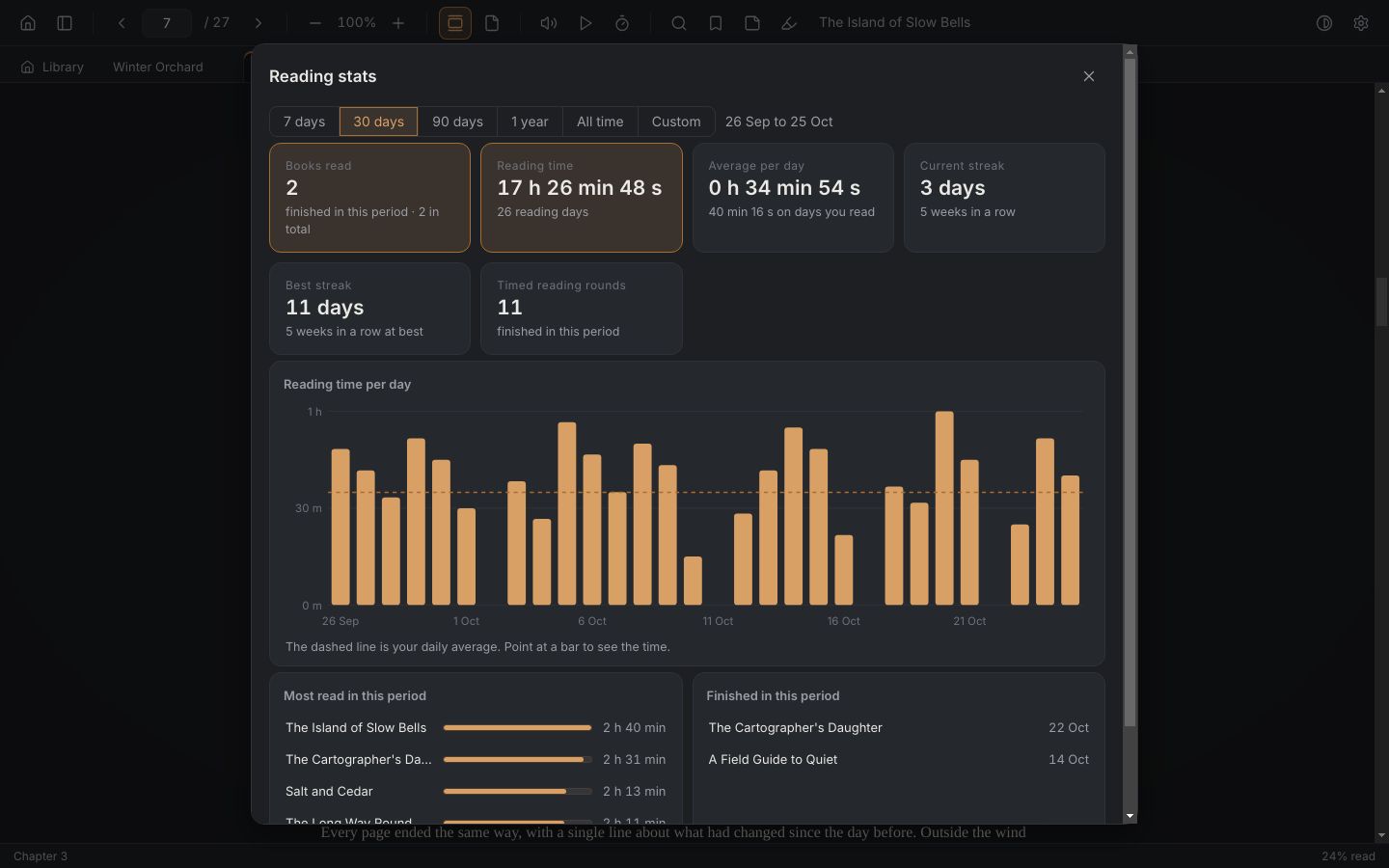Start auto-play with the play icon
The height and width of the screenshot is (868, 1389).
pos(586,23)
